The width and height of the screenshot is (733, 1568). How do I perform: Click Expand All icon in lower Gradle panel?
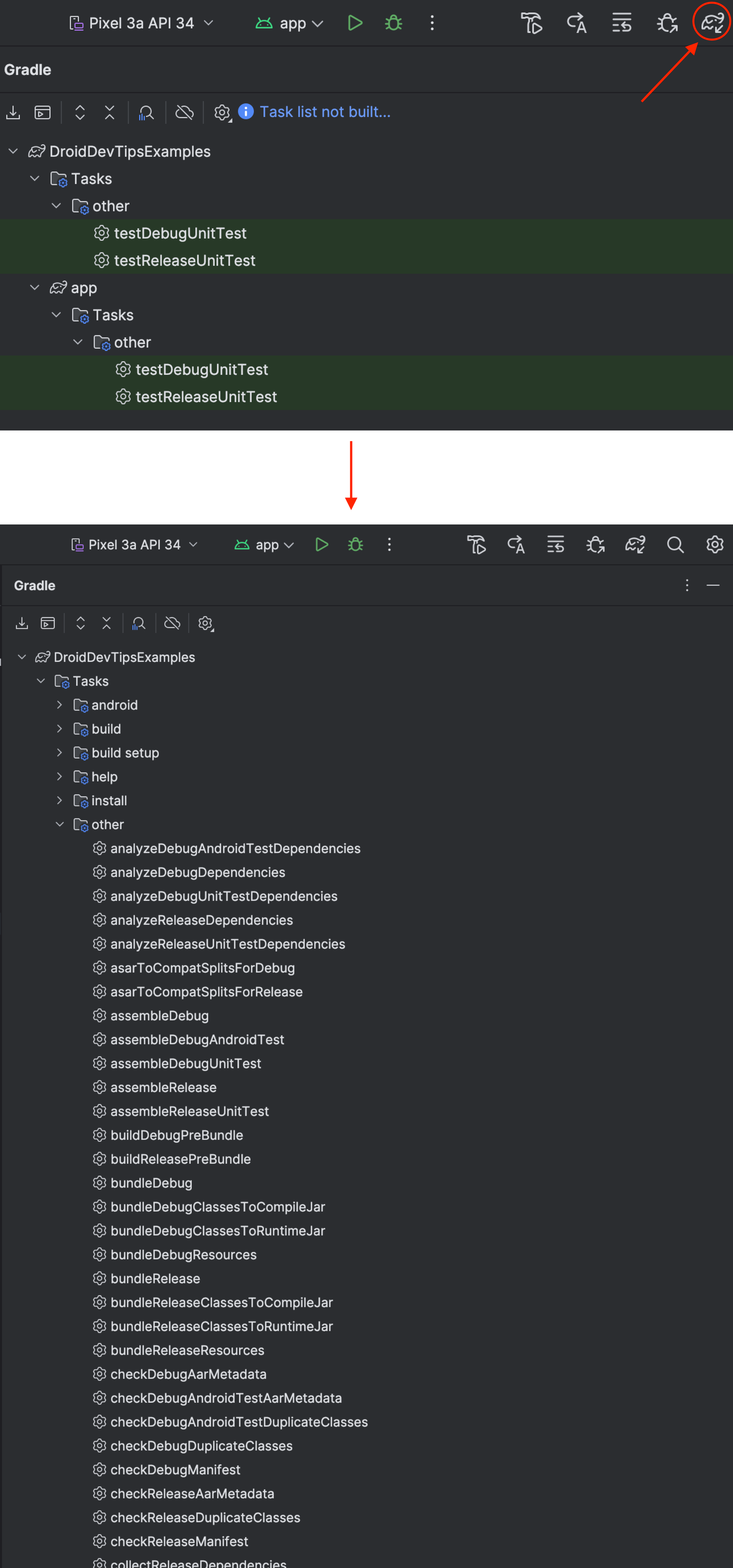(x=80, y=623)
